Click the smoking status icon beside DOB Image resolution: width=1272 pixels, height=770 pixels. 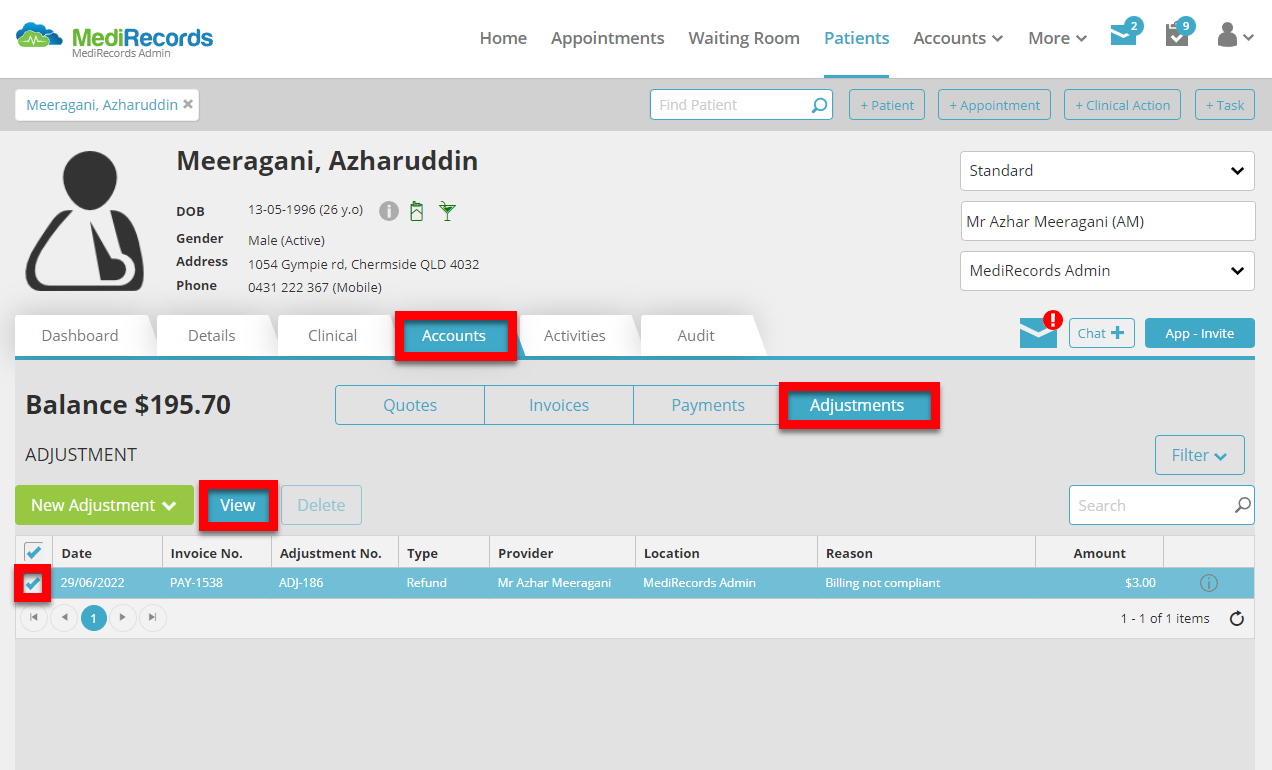pyautogui.click(x=417, y=211)
